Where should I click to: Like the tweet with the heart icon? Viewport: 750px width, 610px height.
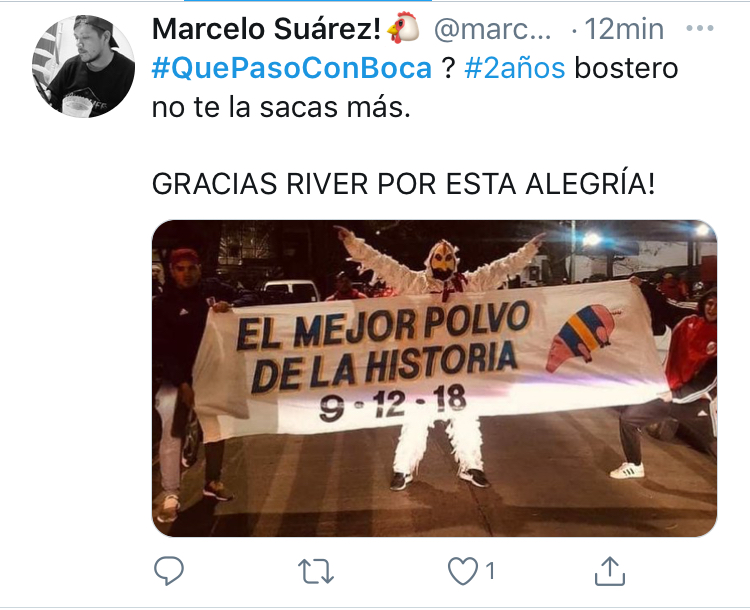463,571
